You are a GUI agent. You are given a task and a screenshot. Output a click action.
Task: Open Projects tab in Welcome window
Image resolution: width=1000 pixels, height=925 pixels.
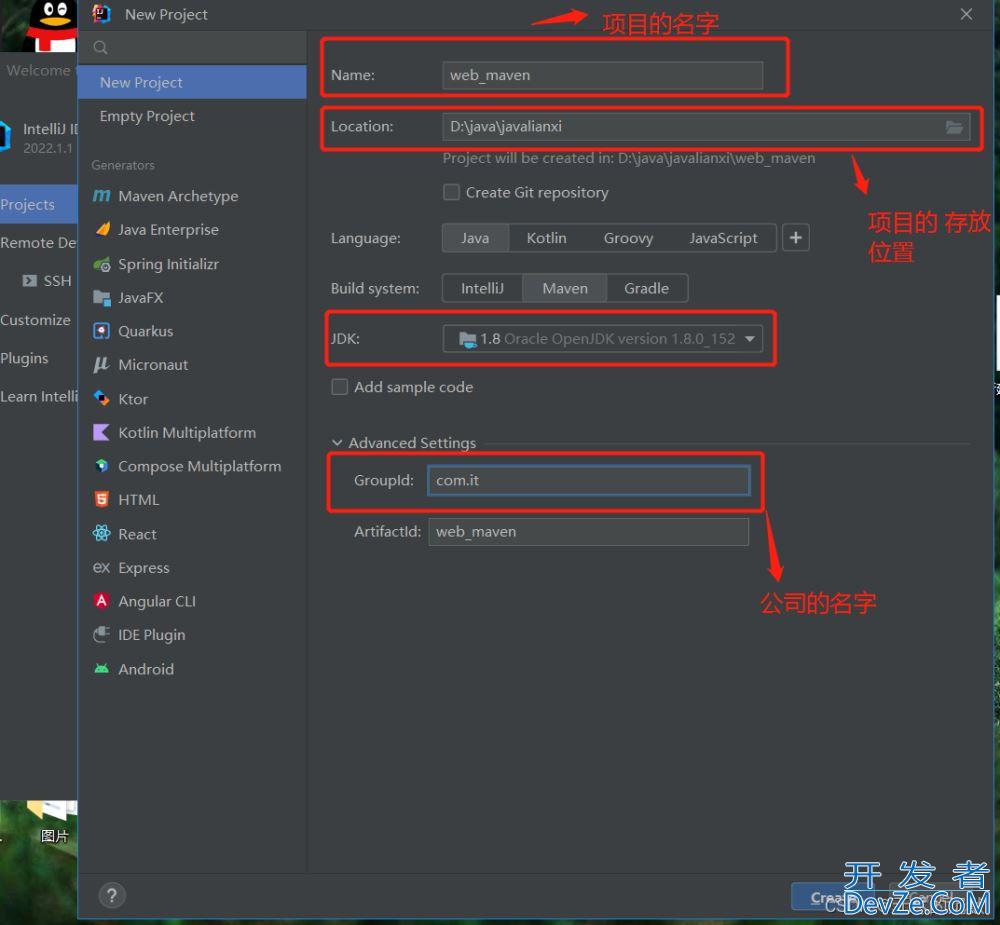click(x=39, y=204)
